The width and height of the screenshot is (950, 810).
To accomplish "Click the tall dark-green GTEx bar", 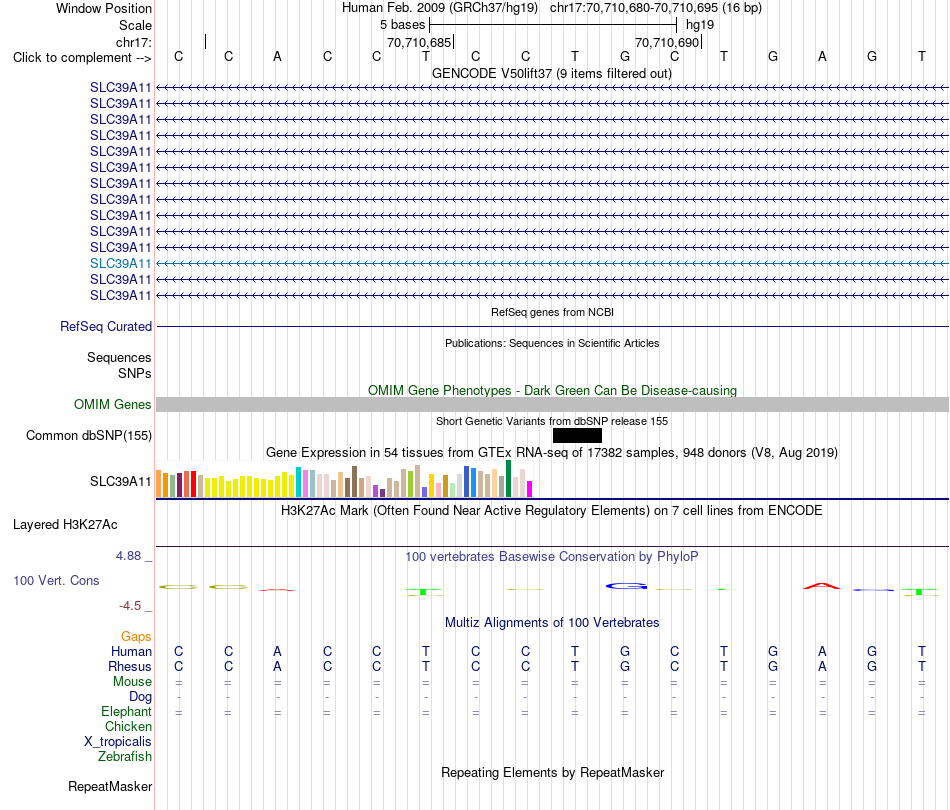I will (x=509, y=479).
